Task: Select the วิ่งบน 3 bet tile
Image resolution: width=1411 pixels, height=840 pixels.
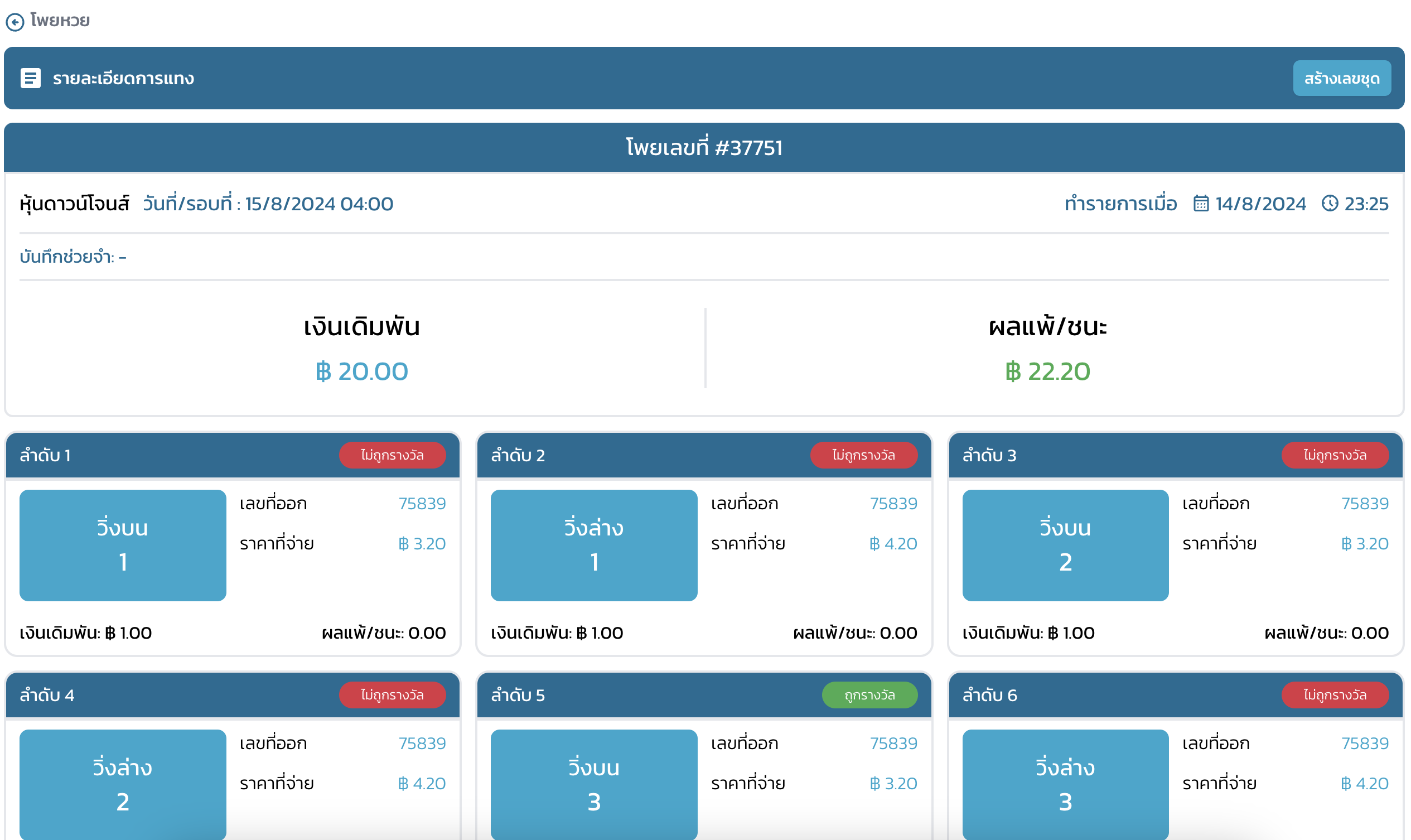Action: click(594, 784)
